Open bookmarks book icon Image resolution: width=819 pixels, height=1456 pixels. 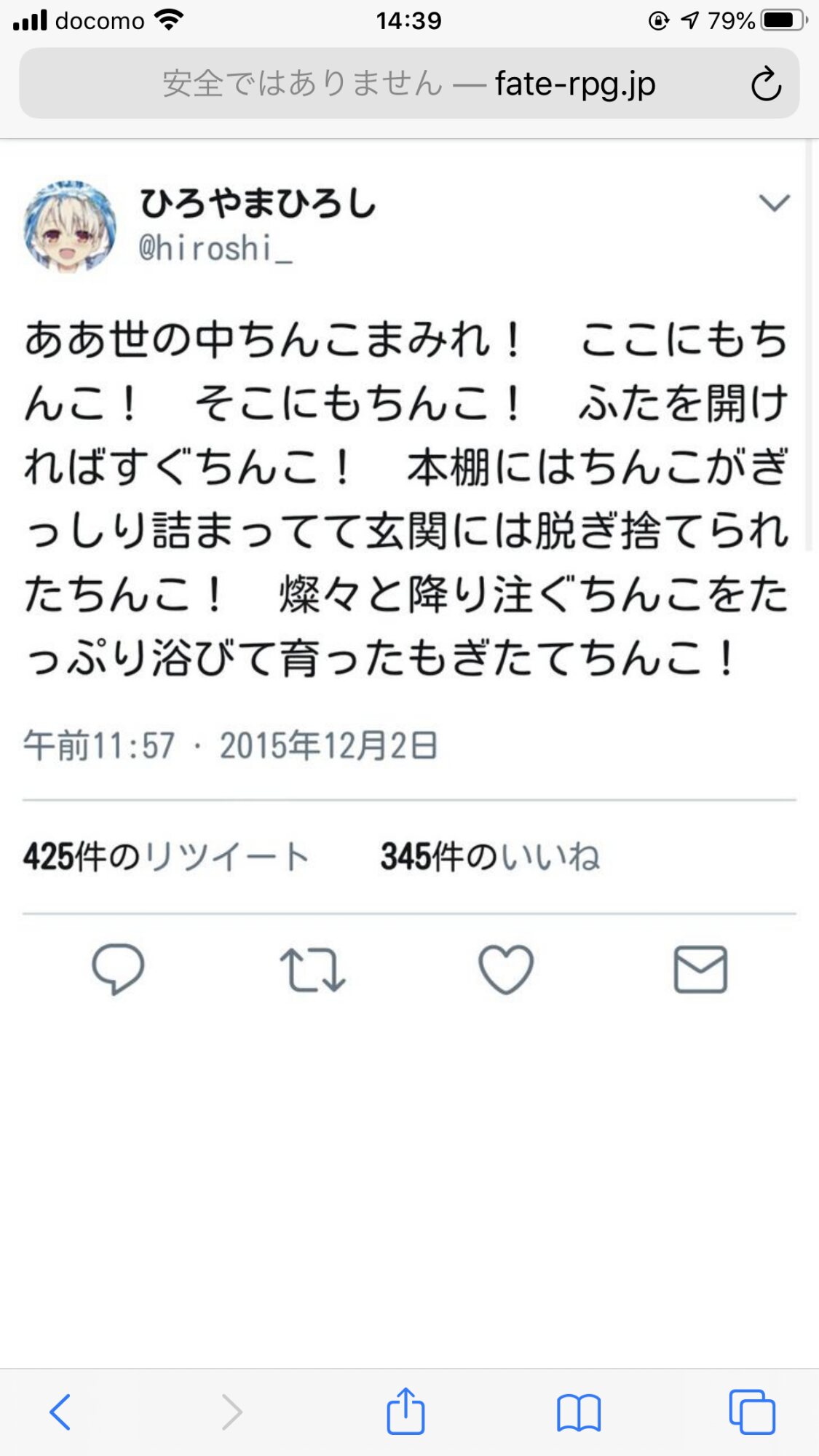point(579,1413)
